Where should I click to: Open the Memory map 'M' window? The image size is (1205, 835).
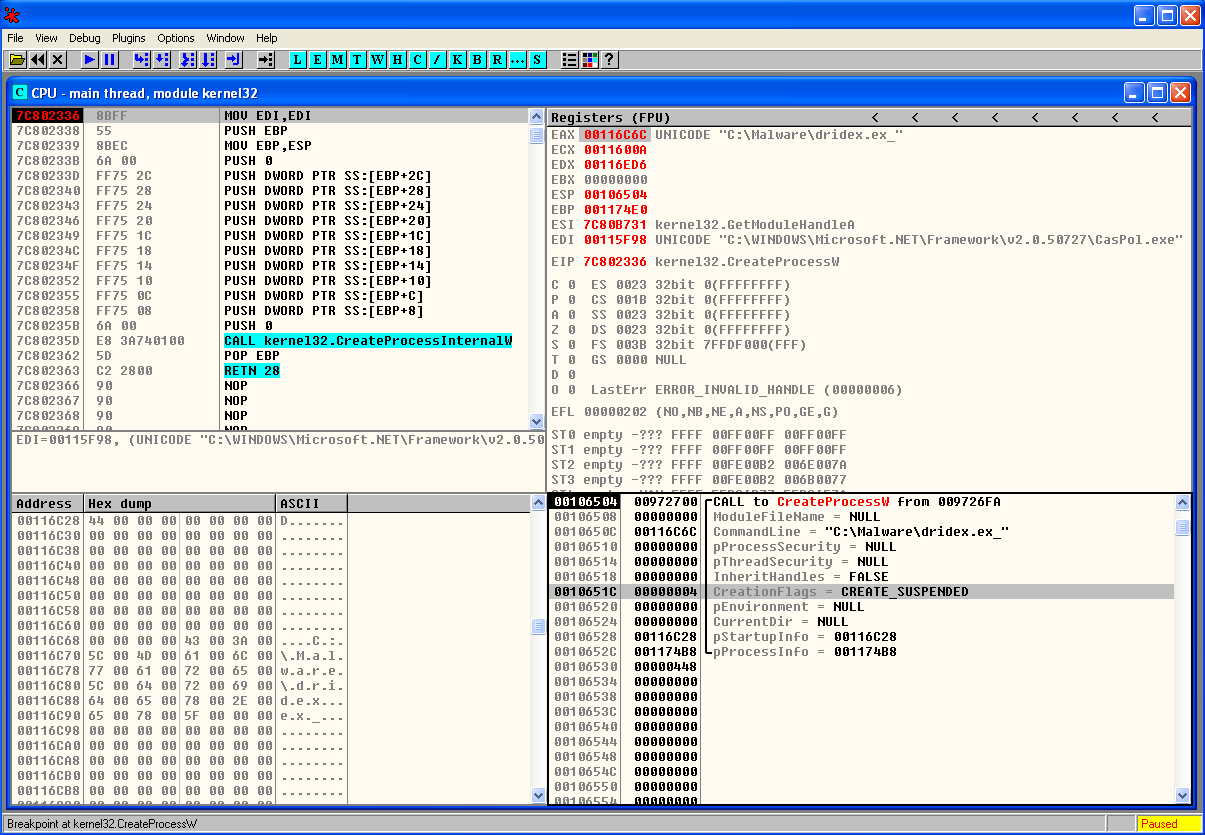337,60
